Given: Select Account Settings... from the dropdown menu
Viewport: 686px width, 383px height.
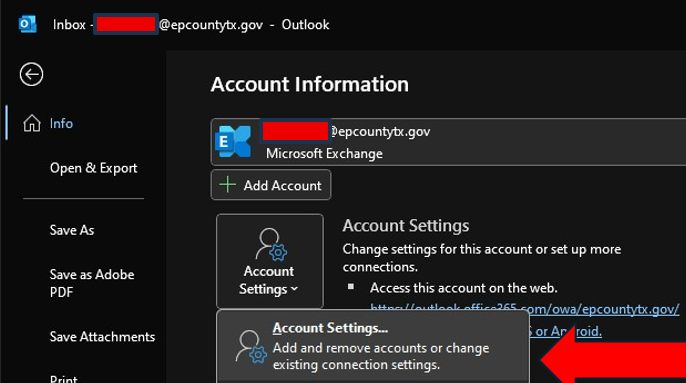Looking at the screenshot, I should tap(373, 347).
